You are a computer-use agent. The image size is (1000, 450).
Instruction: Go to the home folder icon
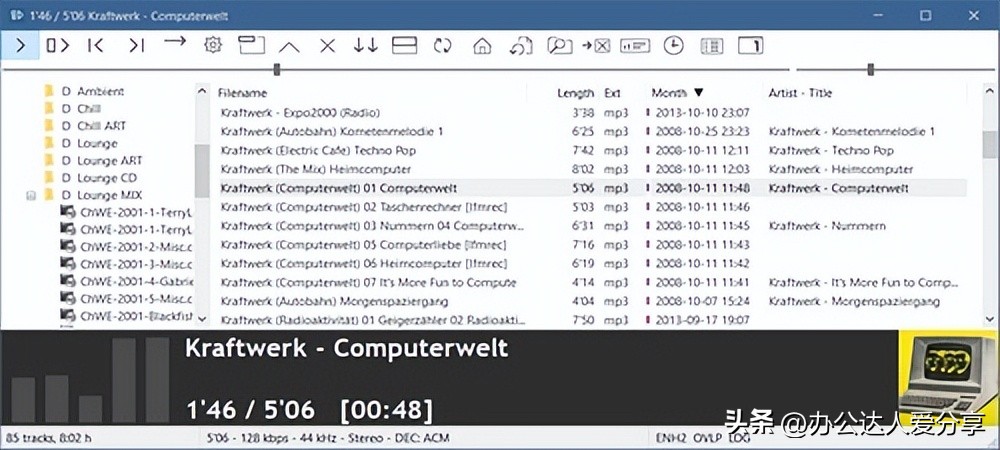tap(483, 46)
